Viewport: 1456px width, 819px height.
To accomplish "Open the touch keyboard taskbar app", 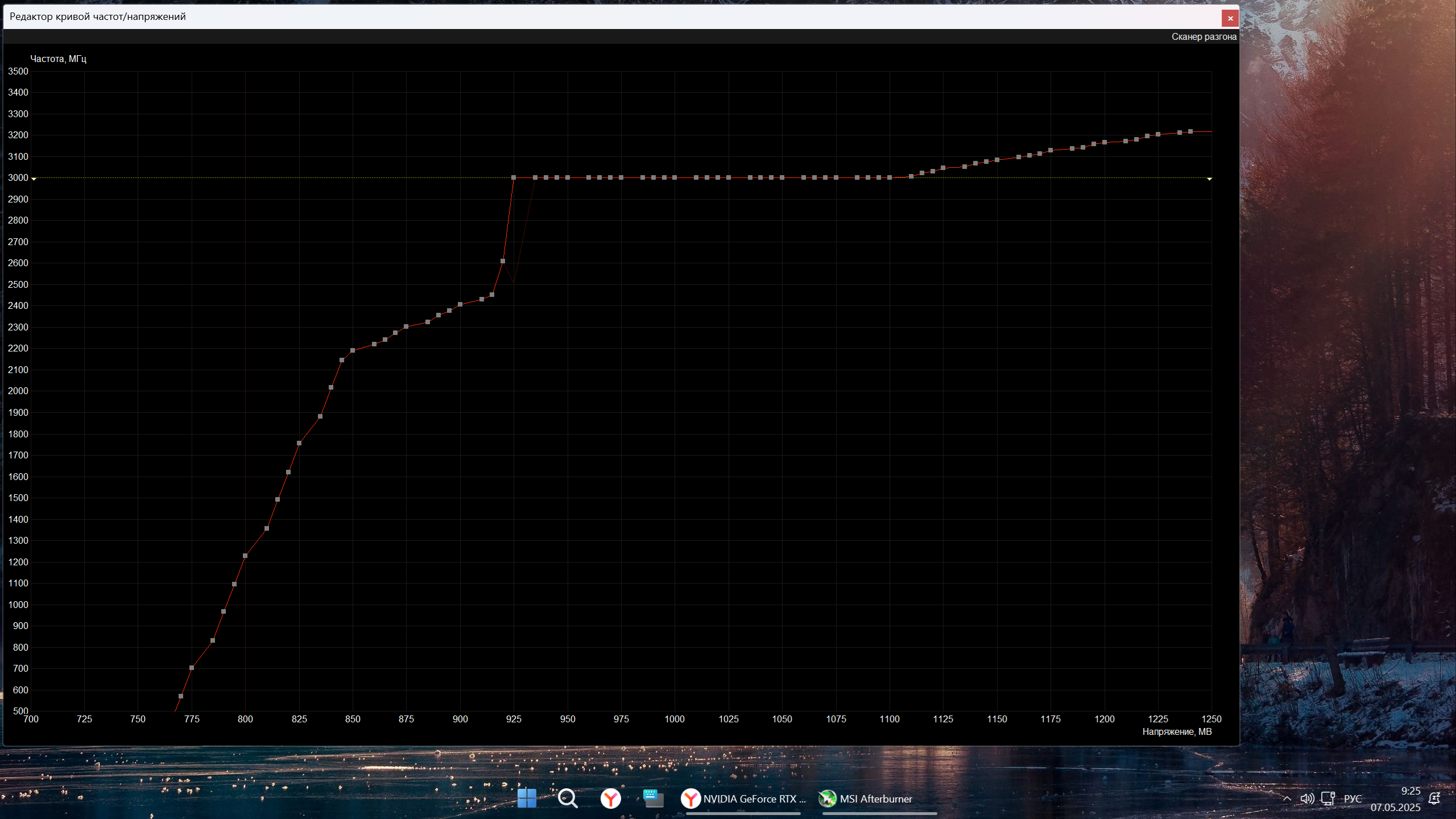I will pos(653,798).
